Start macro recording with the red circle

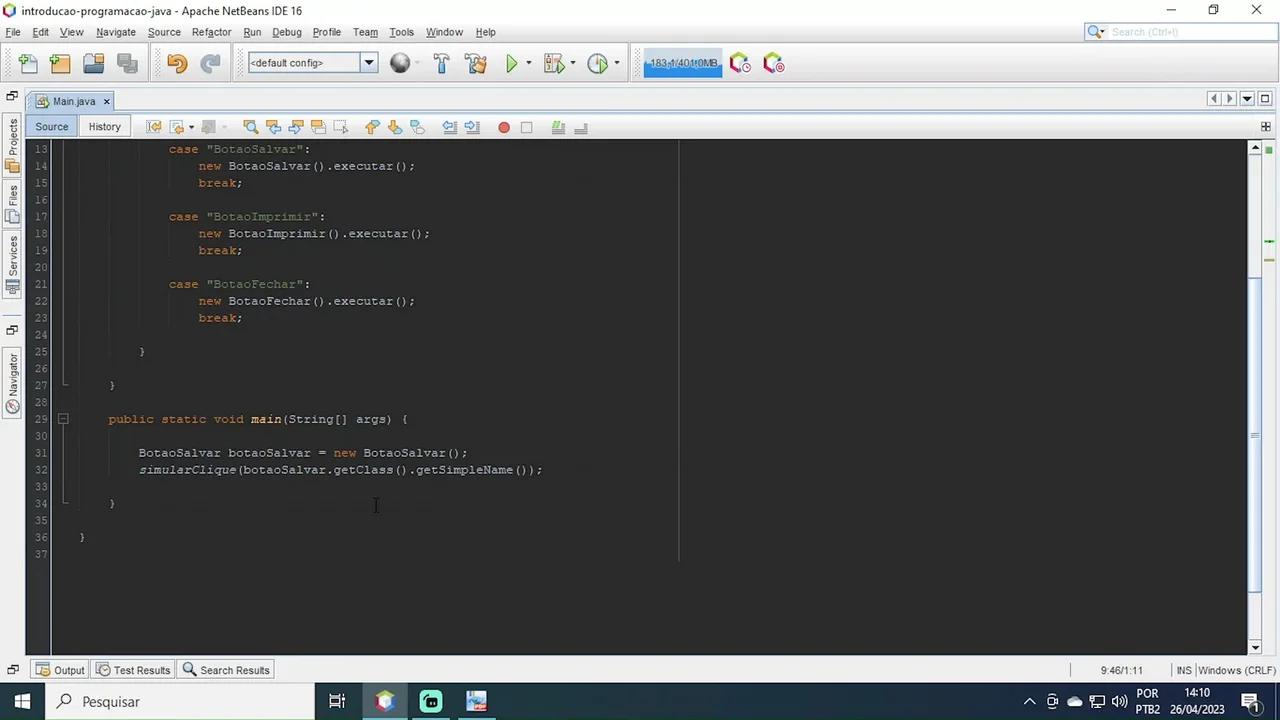pyautogui.click(x=504, y=127)
